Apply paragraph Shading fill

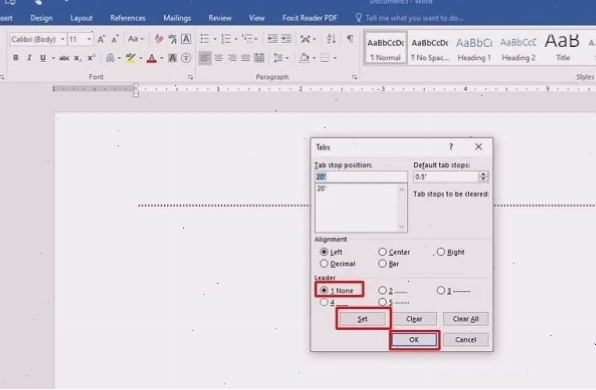pos(304,58)
